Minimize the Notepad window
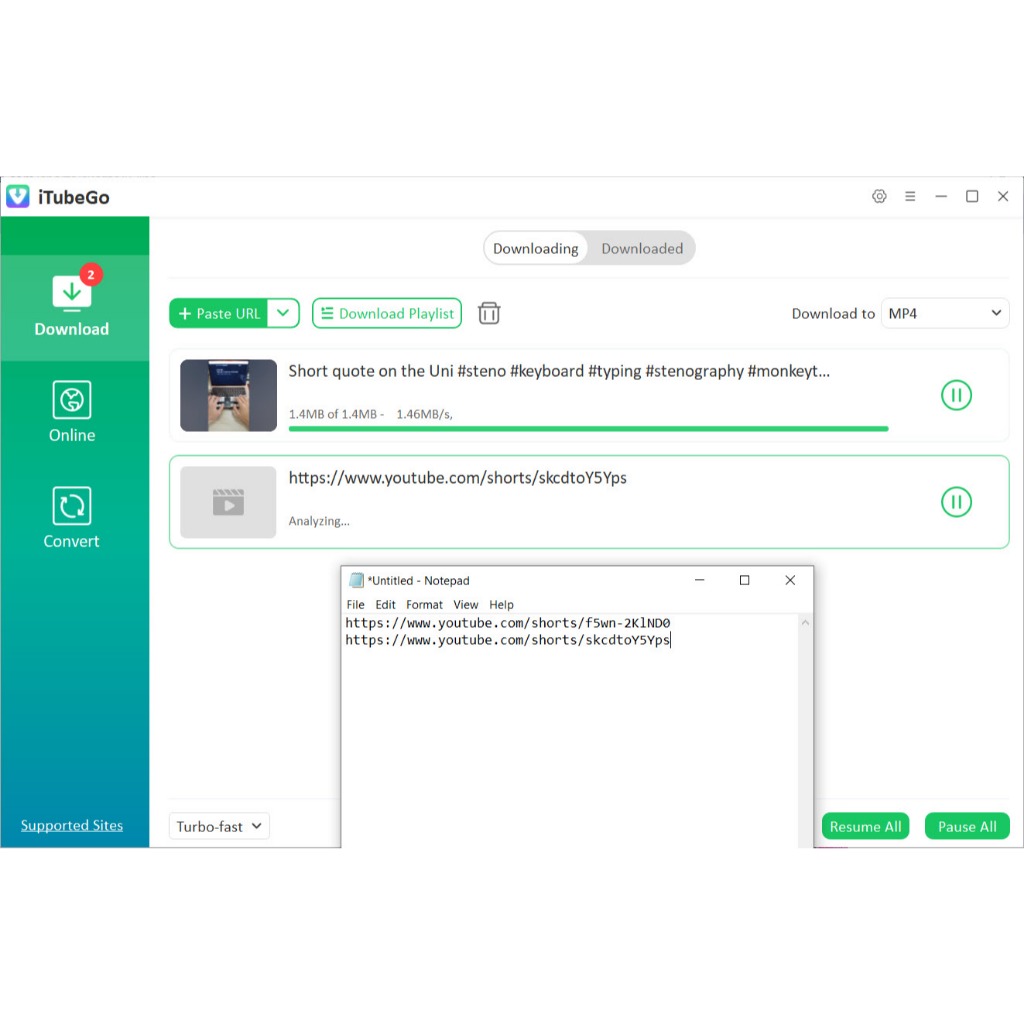This screenshot has height=1024, width=1024. 699,580
